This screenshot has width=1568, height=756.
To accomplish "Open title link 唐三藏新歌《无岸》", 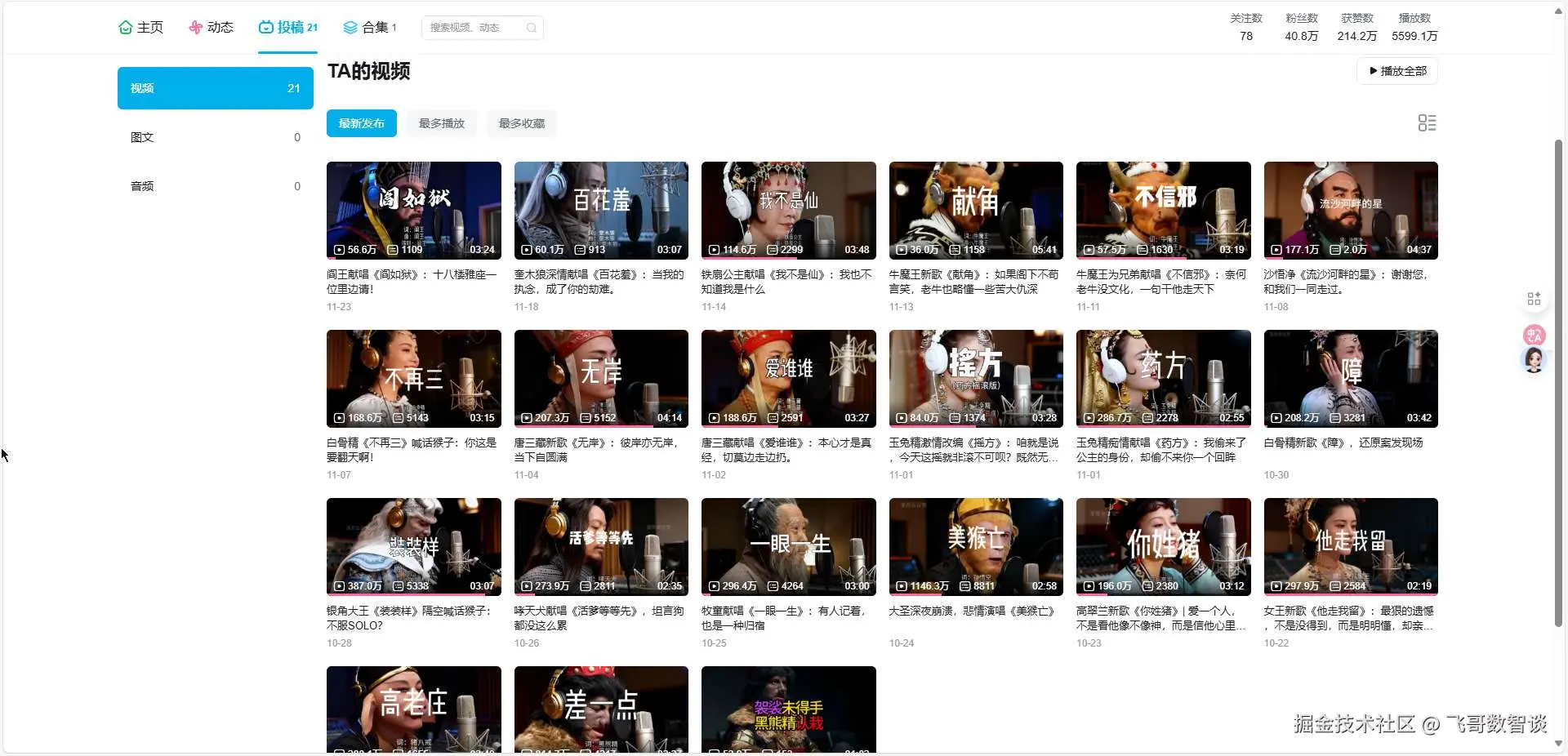I will click(597, 450).
